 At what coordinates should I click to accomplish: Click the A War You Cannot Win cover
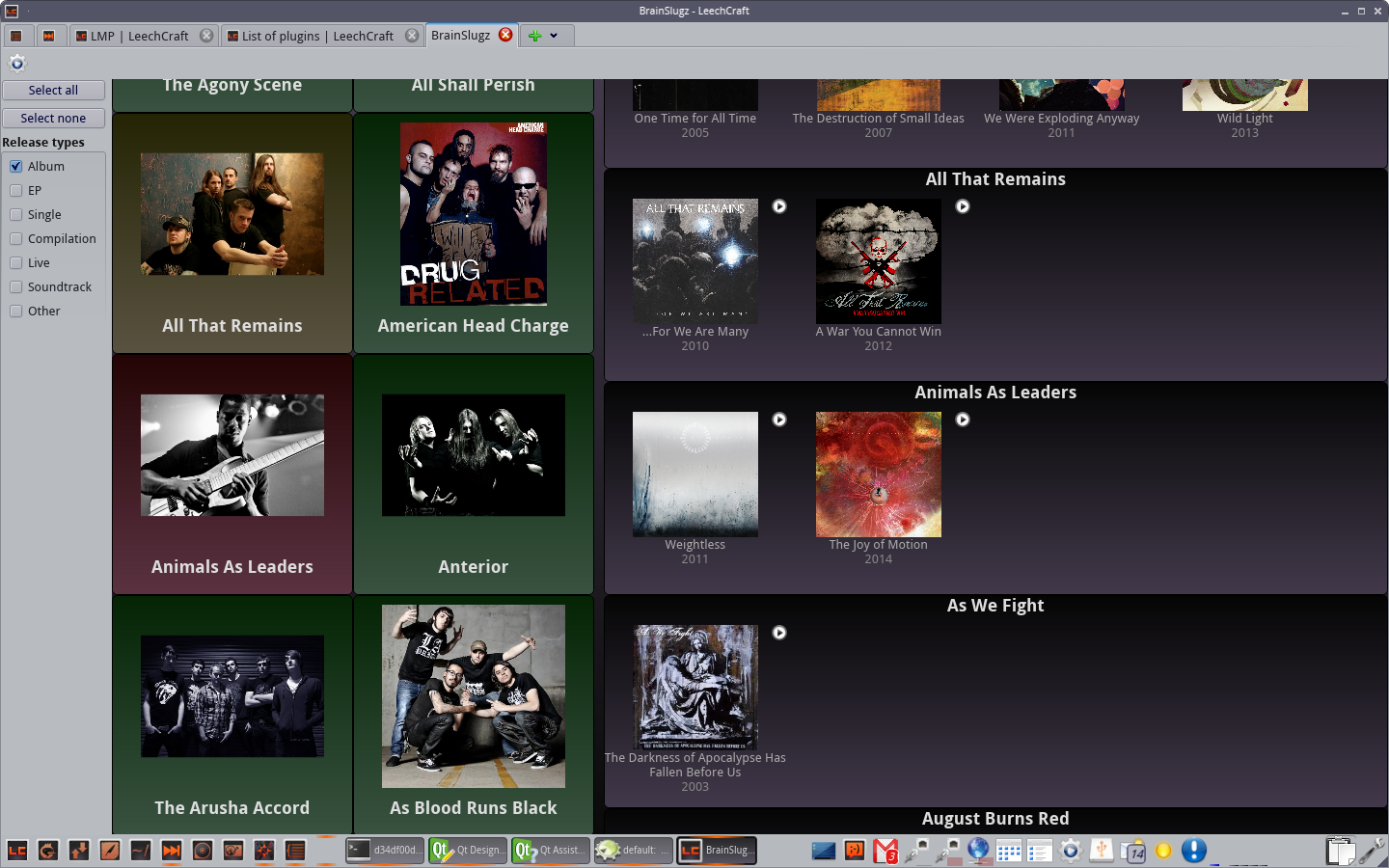coord(879,261)
